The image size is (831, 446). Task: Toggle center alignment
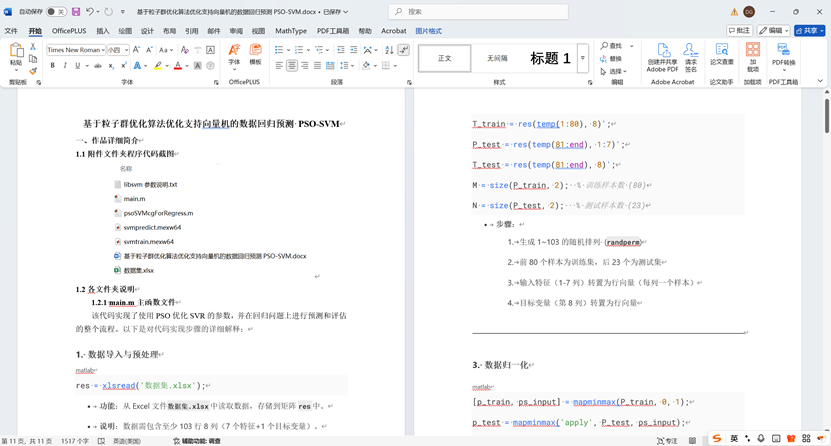292,66
